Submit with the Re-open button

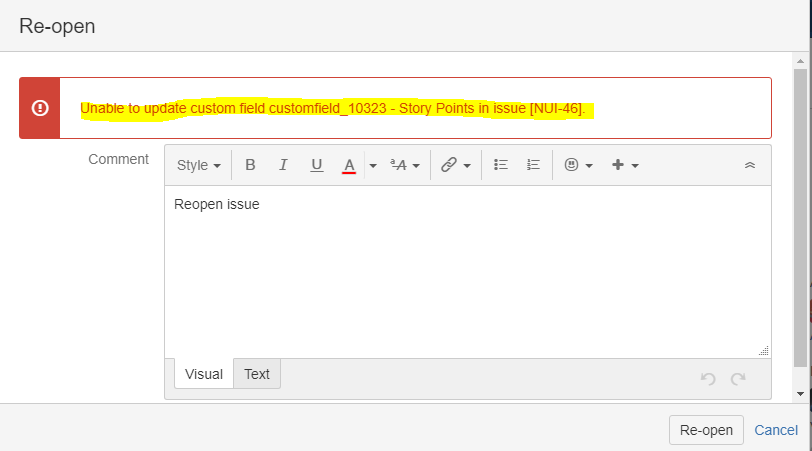pyautogui.click(x=706, y=430)
